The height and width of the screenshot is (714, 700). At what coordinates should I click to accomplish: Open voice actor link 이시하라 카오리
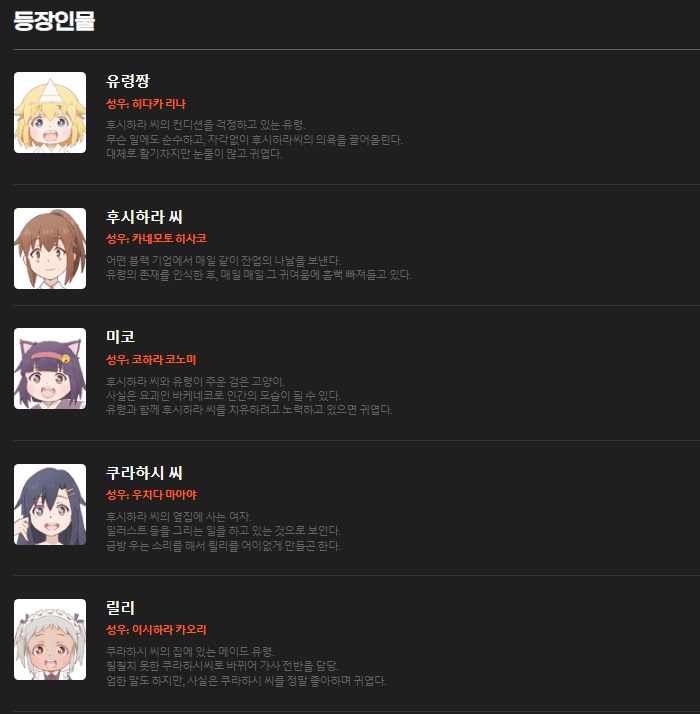coord(169,630)
